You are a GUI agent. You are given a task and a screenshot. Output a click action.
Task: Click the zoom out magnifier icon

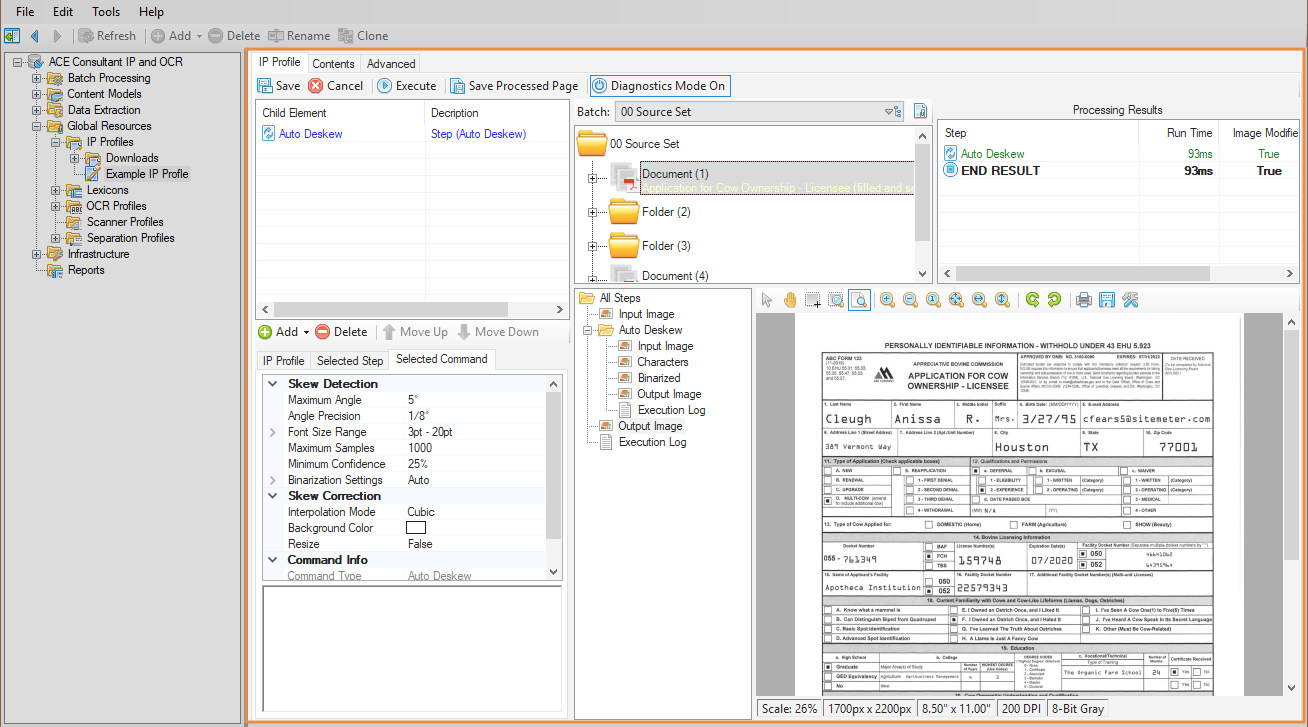[x=910, y=300]
